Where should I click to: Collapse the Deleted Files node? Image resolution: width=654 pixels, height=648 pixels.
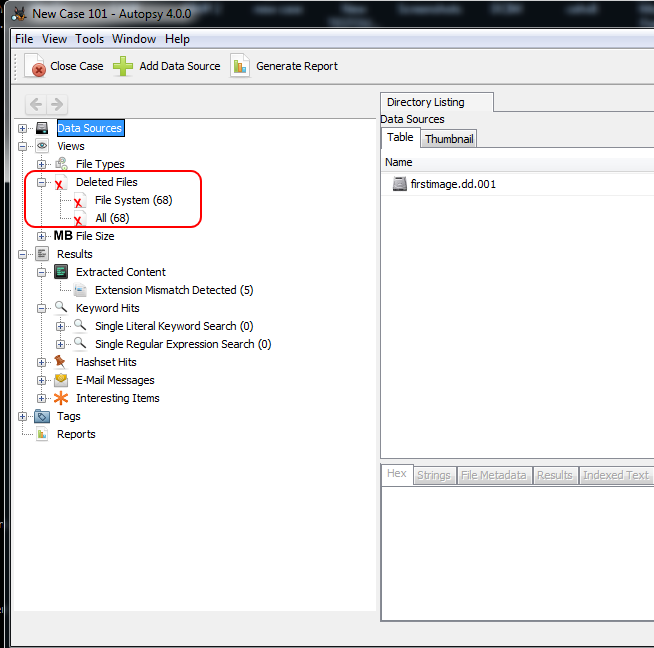pos(41,182)
